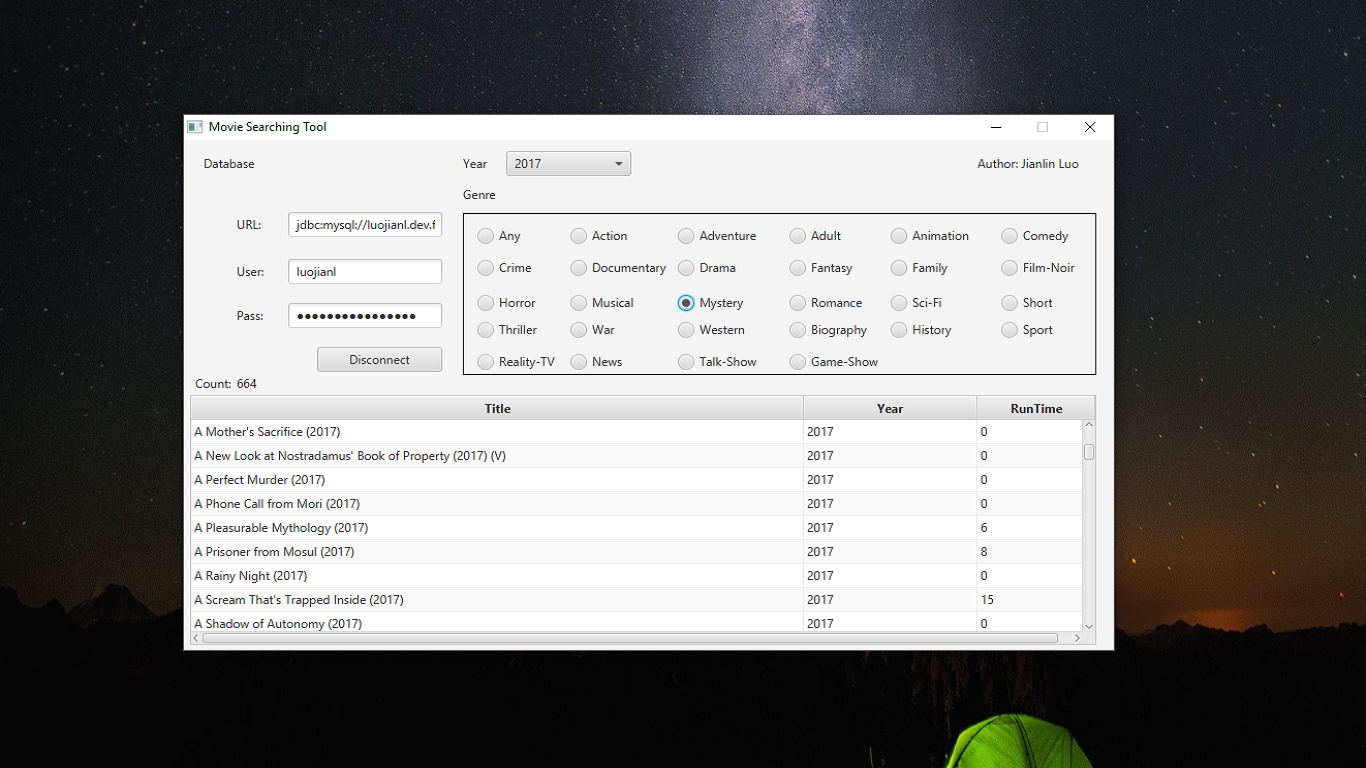Sort by the RunTime column header
The width and height of the screenshot is (1366, 768).
pos(1036,408)
